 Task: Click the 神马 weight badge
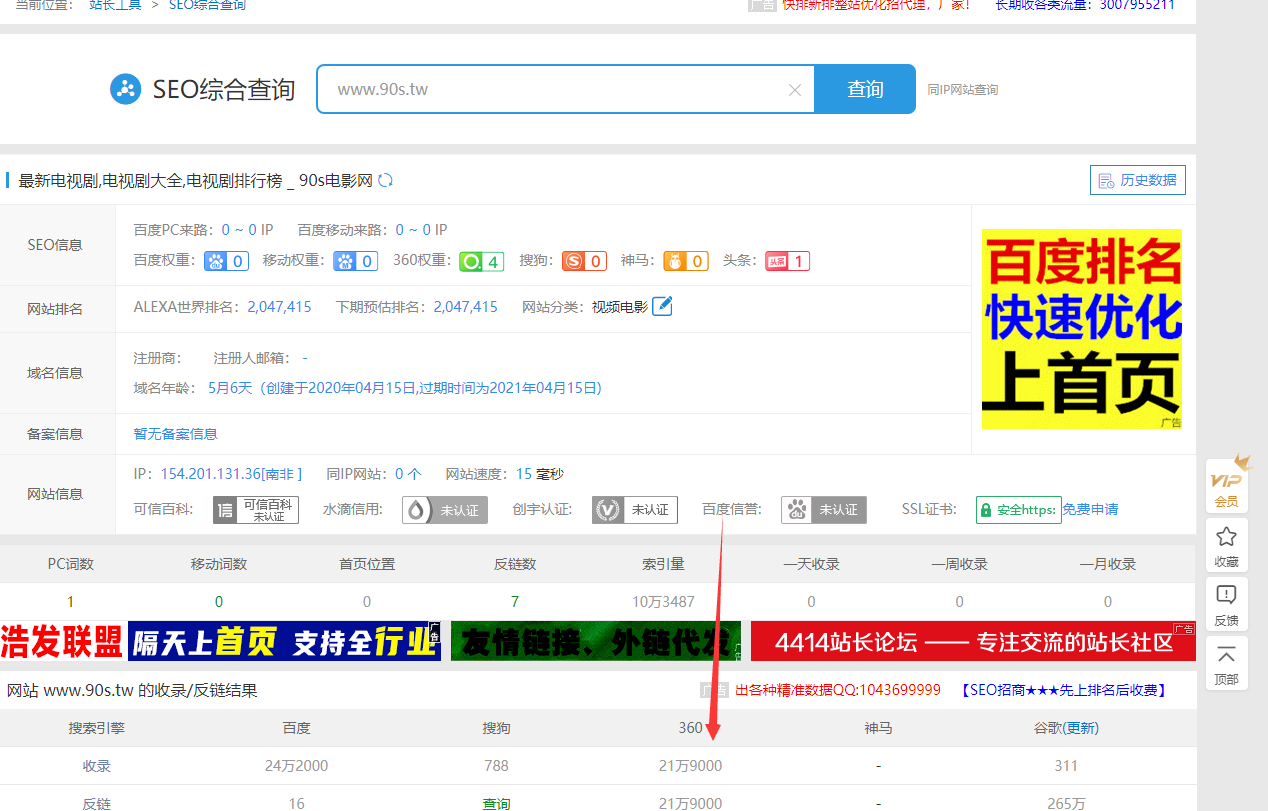(x=686, y=261)
